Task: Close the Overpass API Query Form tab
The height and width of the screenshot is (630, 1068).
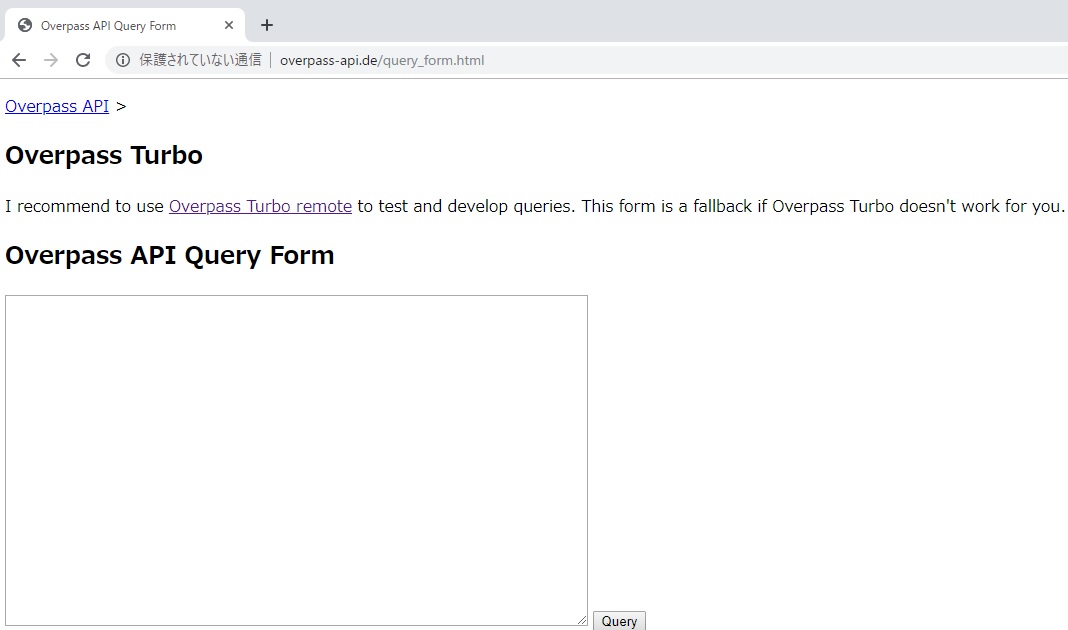Action: click(229, 25)
